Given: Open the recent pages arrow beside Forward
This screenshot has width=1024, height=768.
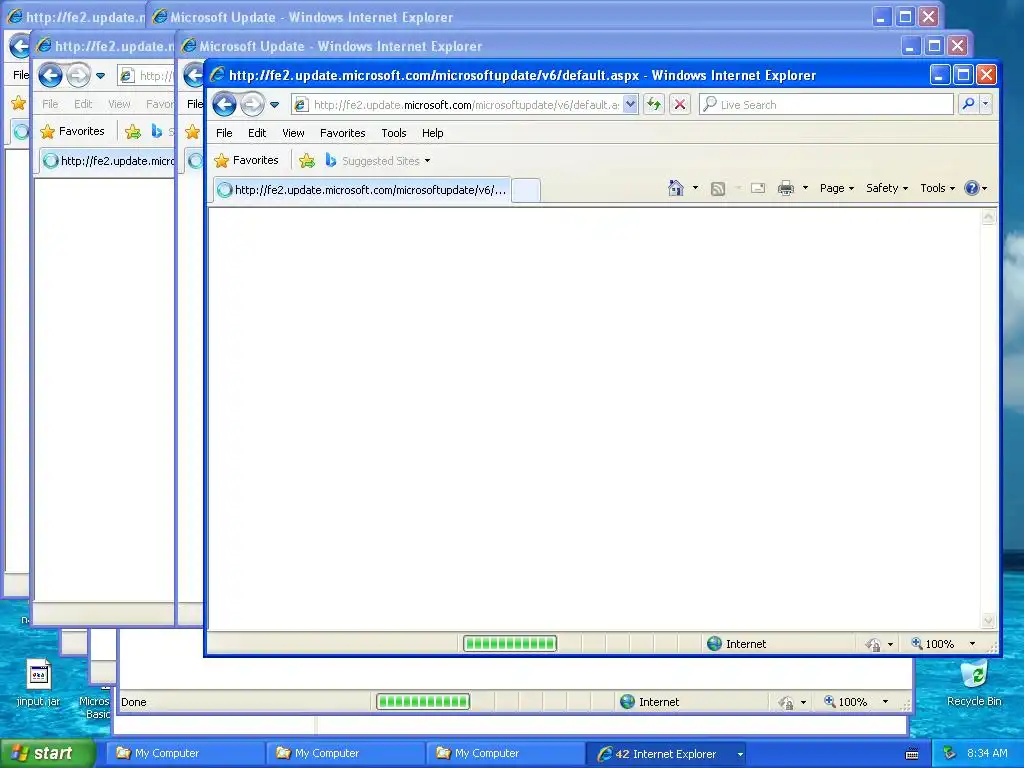Looking at the screenshot, I should click(x=274, y=104).
